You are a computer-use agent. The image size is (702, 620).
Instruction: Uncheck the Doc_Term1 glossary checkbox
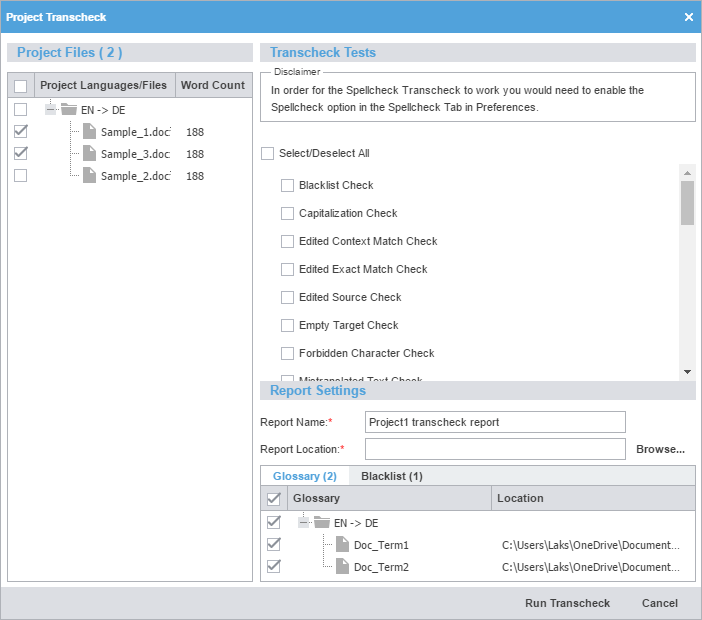pos(274,544)
